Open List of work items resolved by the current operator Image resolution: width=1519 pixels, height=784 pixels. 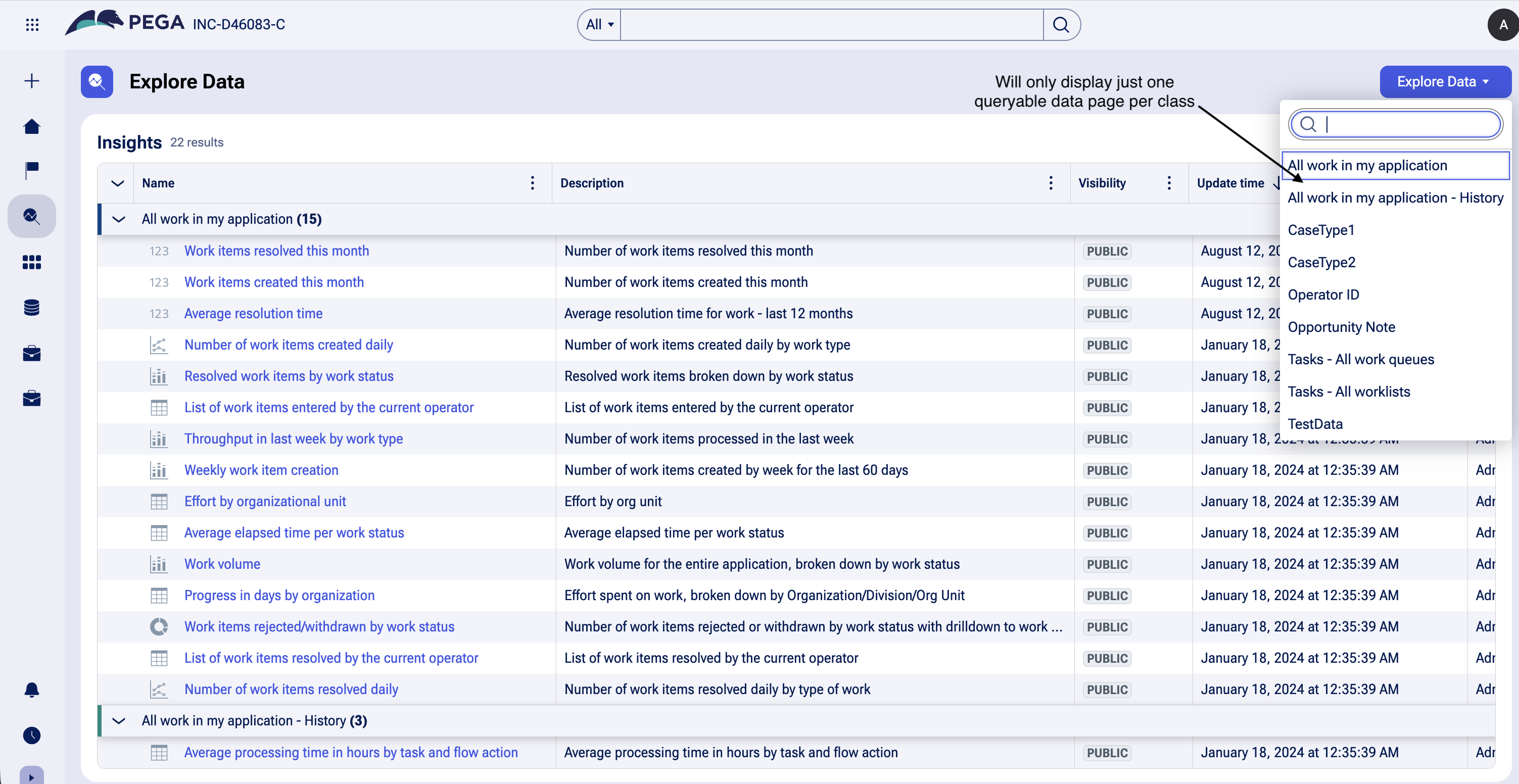(331, 658)
